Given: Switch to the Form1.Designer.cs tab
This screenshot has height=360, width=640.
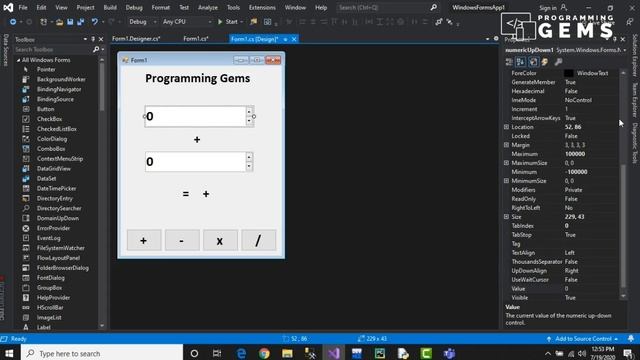Looking at the screenshot, I should [136, 39].
